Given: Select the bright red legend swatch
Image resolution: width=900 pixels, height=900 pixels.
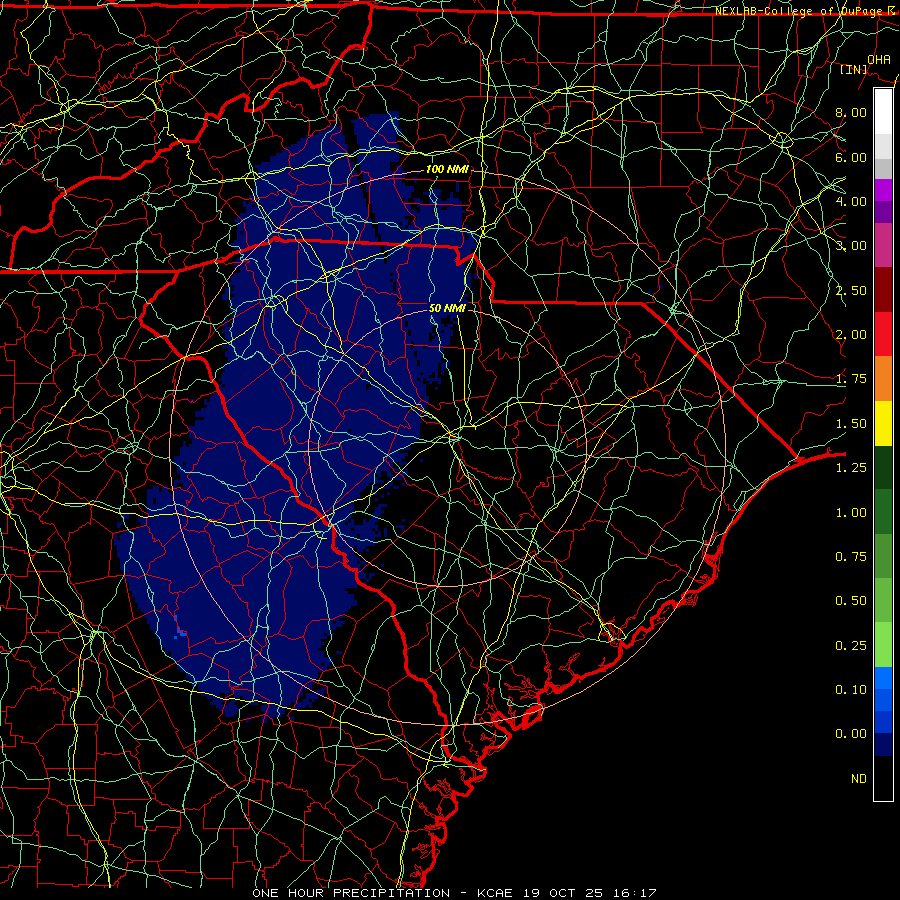Looking at the screenshot, I should tap(883, 334).
